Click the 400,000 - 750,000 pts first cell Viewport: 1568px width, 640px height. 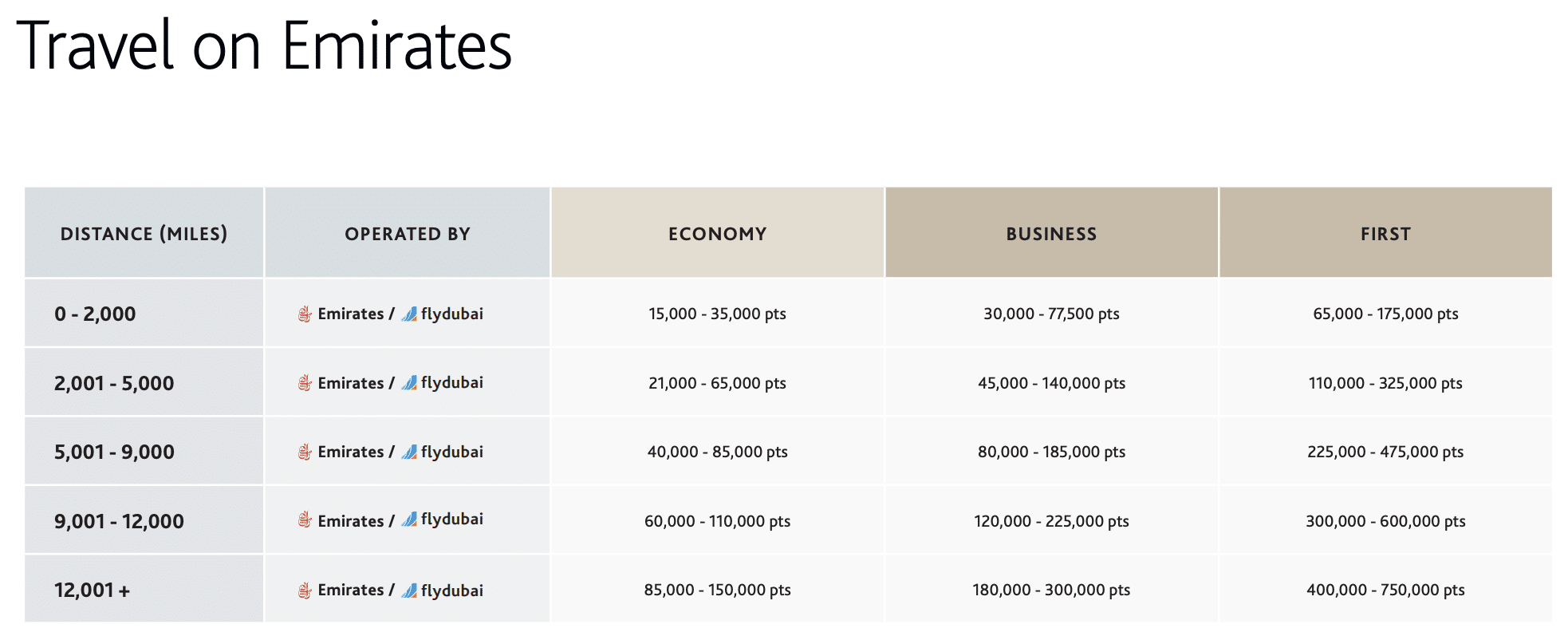1385,590
